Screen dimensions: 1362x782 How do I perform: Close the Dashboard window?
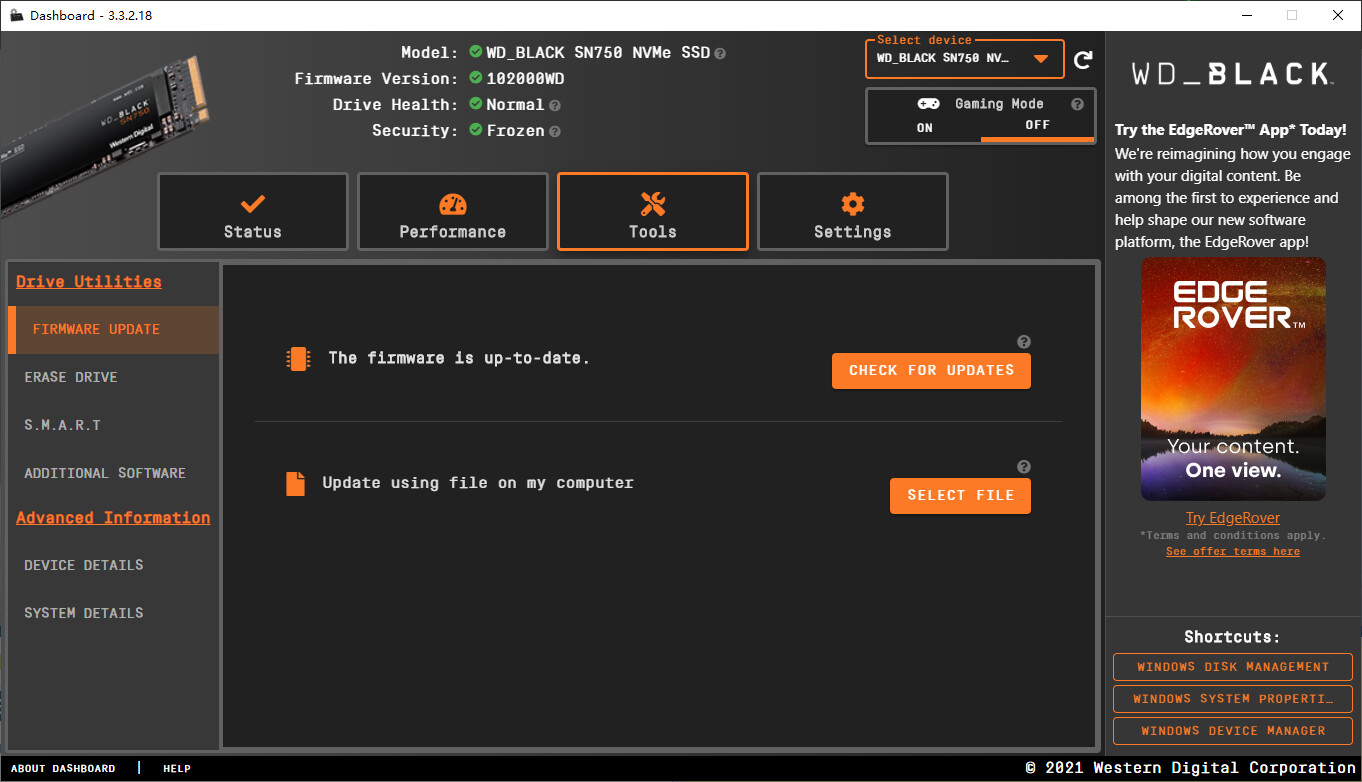click(x=1338, y=15)
